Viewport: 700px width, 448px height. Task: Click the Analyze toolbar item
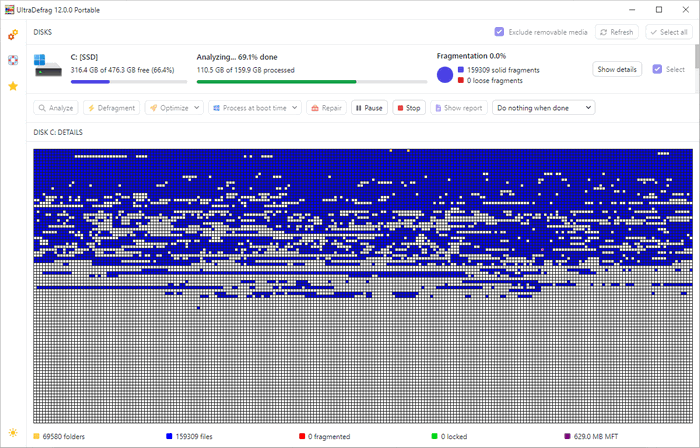click(x=56, y=107)
